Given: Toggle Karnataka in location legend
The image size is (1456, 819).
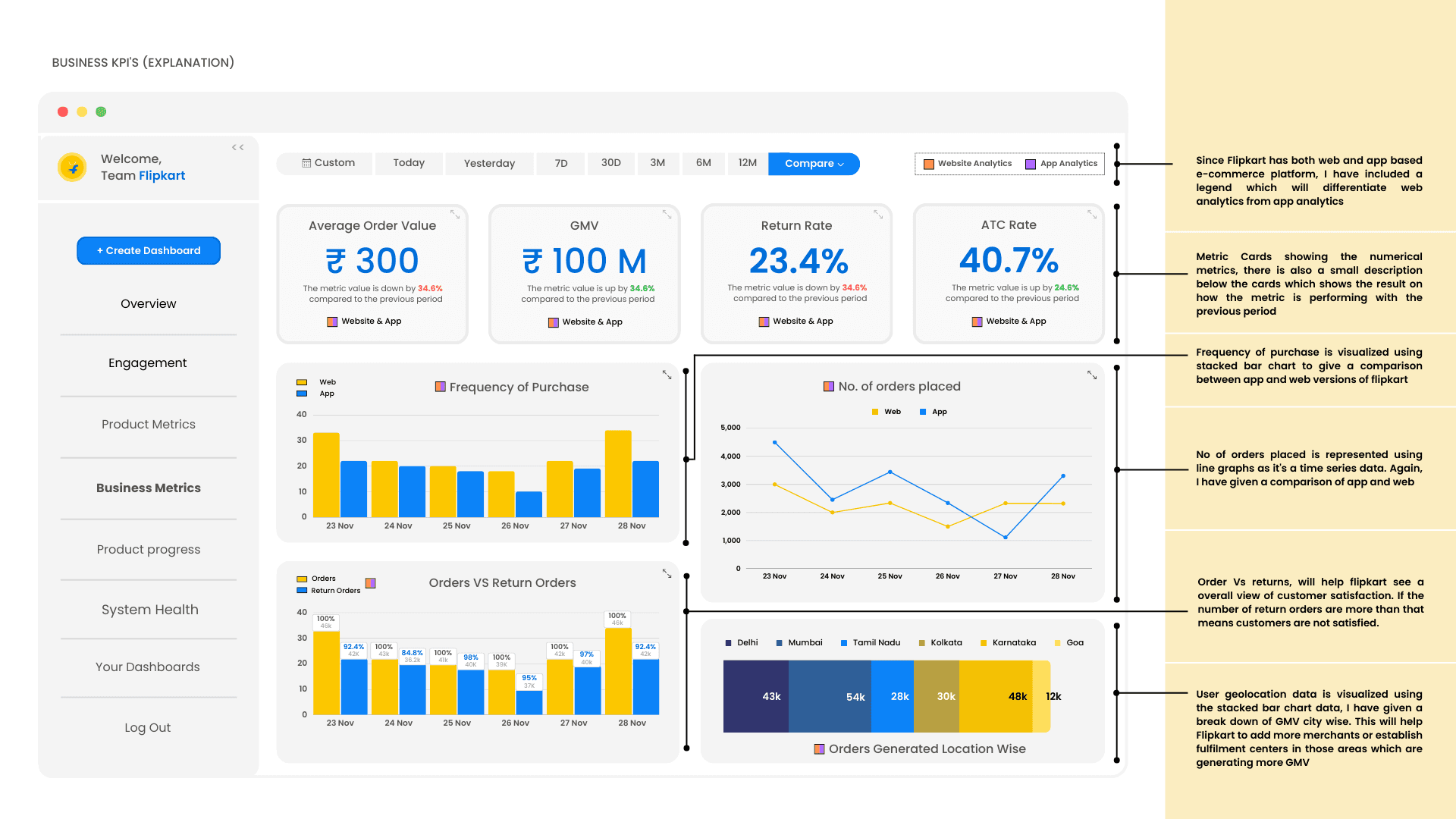Looking at the screenshot, I should pos(1009,643).
